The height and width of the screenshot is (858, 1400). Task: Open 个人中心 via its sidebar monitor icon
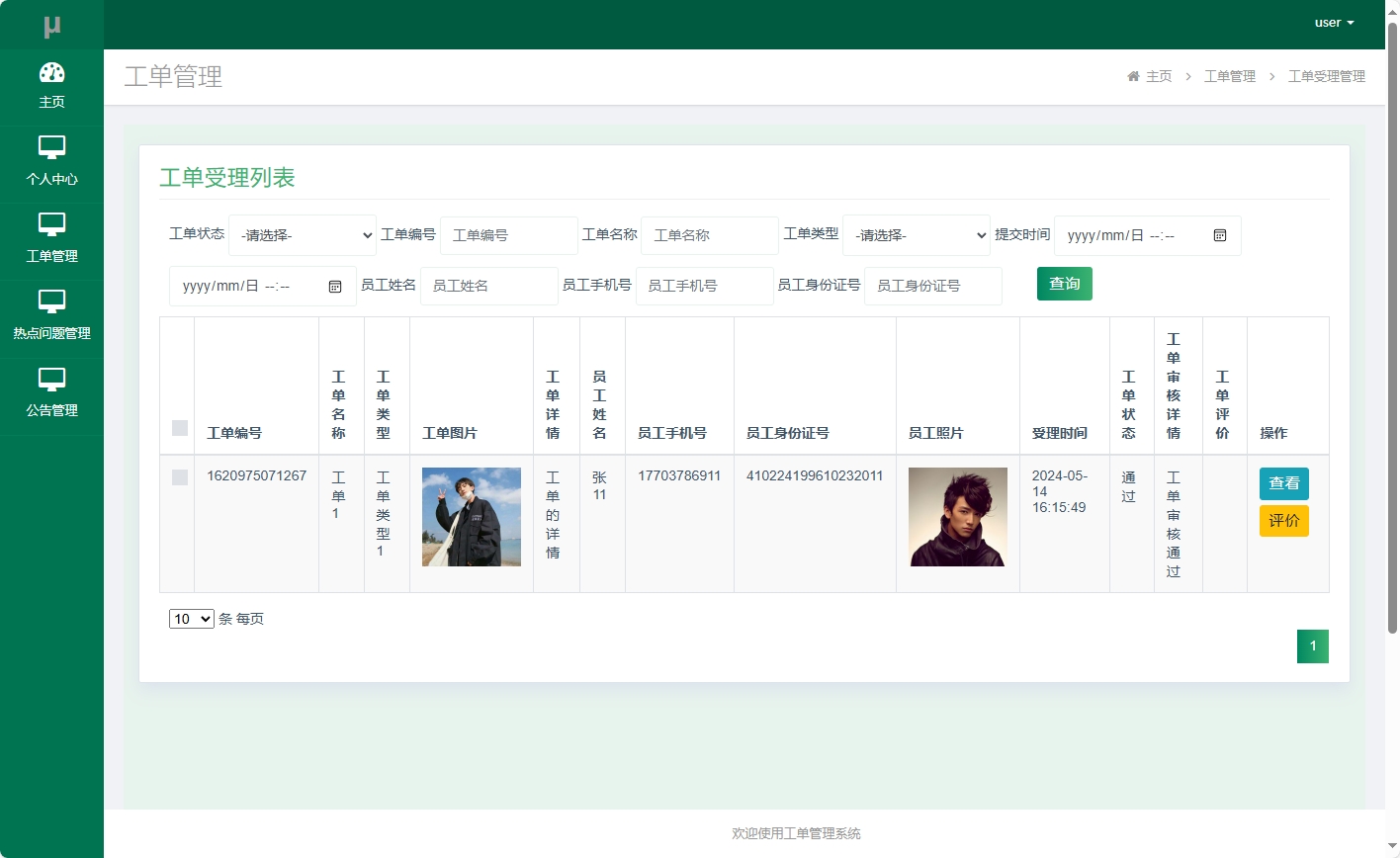pyautogui.click(x=52, y=148)
